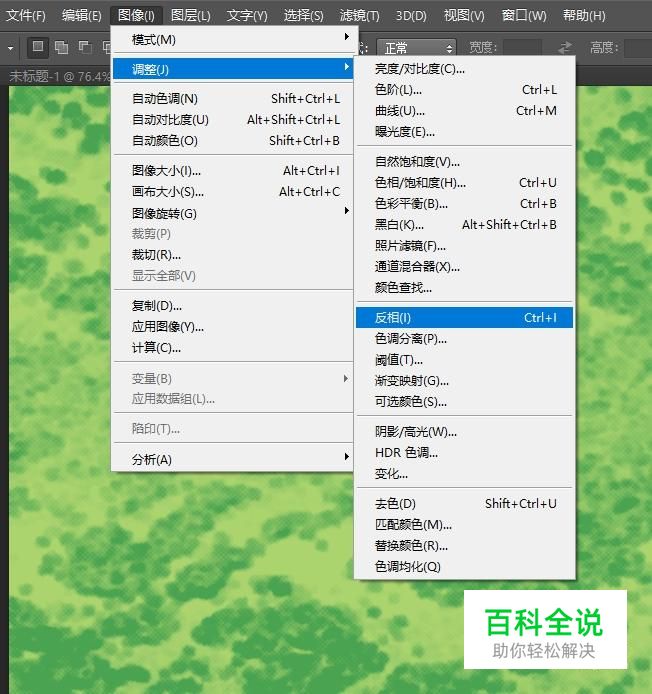Apply 反相(I) invert

[x=464, y=318]
